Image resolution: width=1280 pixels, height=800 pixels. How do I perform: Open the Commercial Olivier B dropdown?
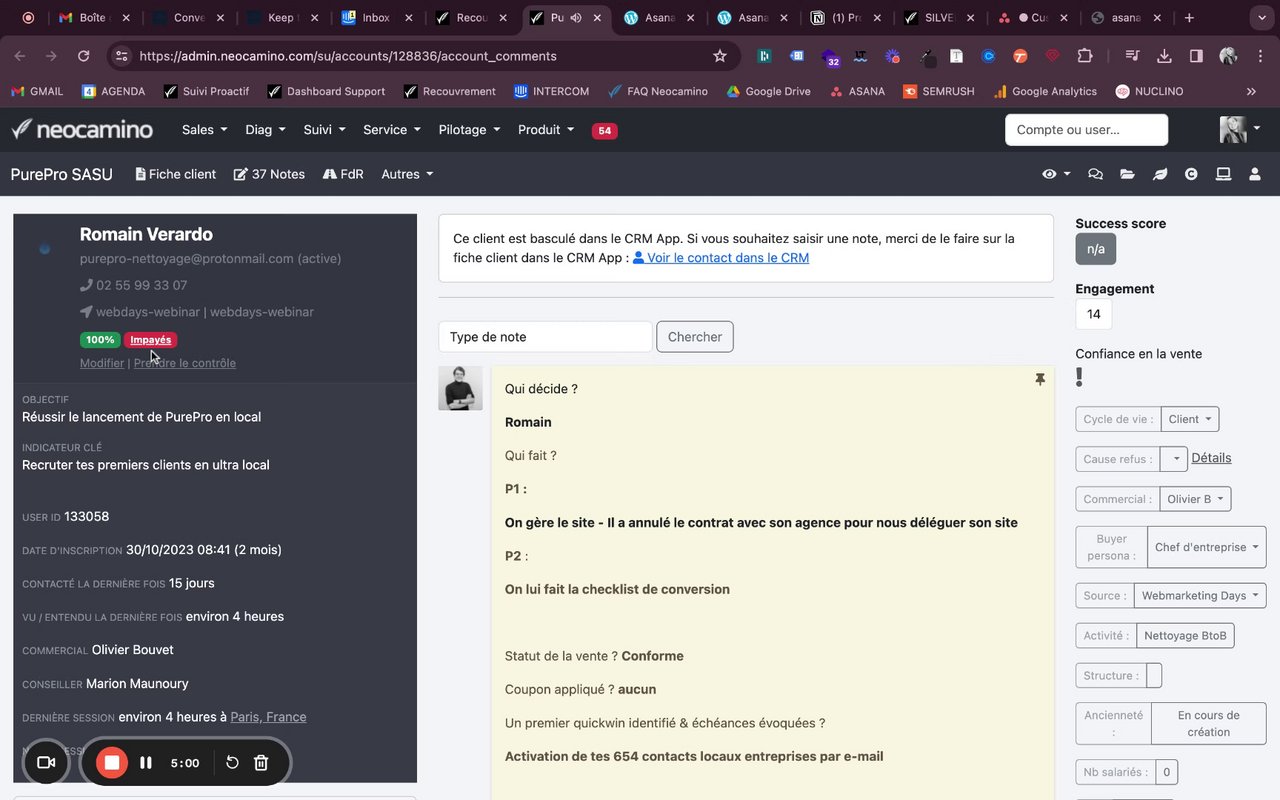[1195, 499]
